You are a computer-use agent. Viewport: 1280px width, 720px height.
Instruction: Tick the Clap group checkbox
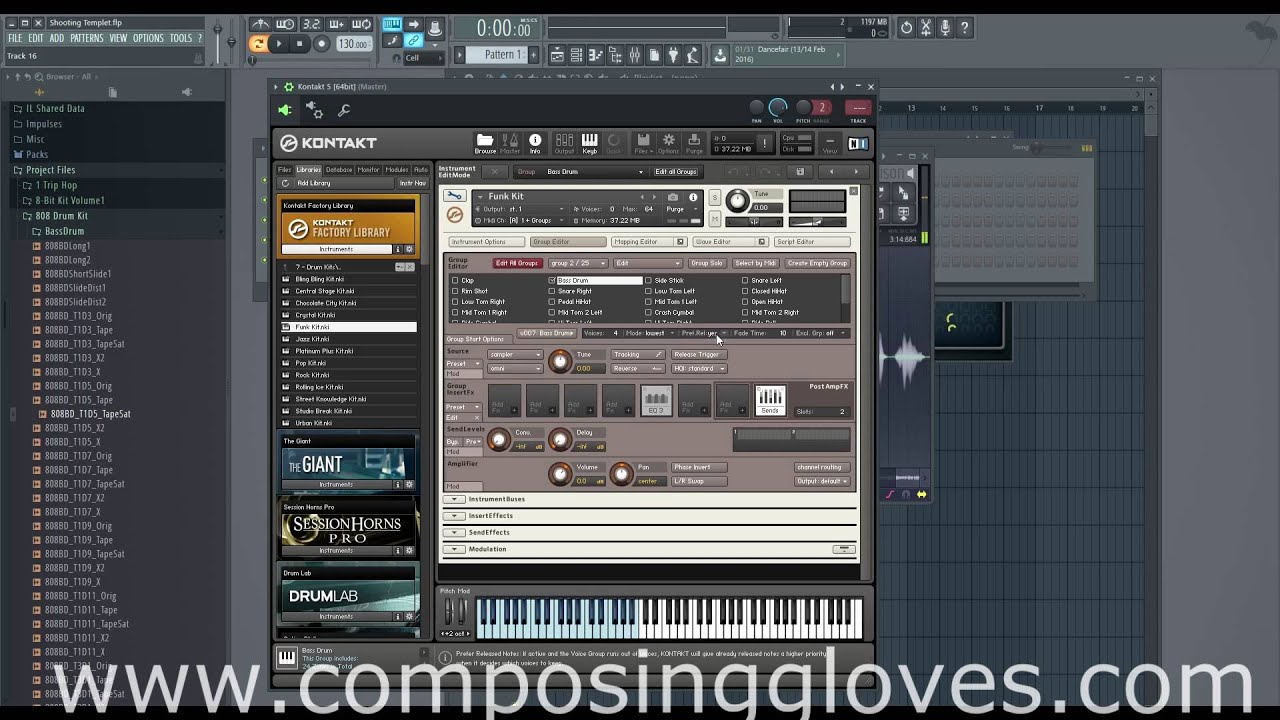coord(455,281)
